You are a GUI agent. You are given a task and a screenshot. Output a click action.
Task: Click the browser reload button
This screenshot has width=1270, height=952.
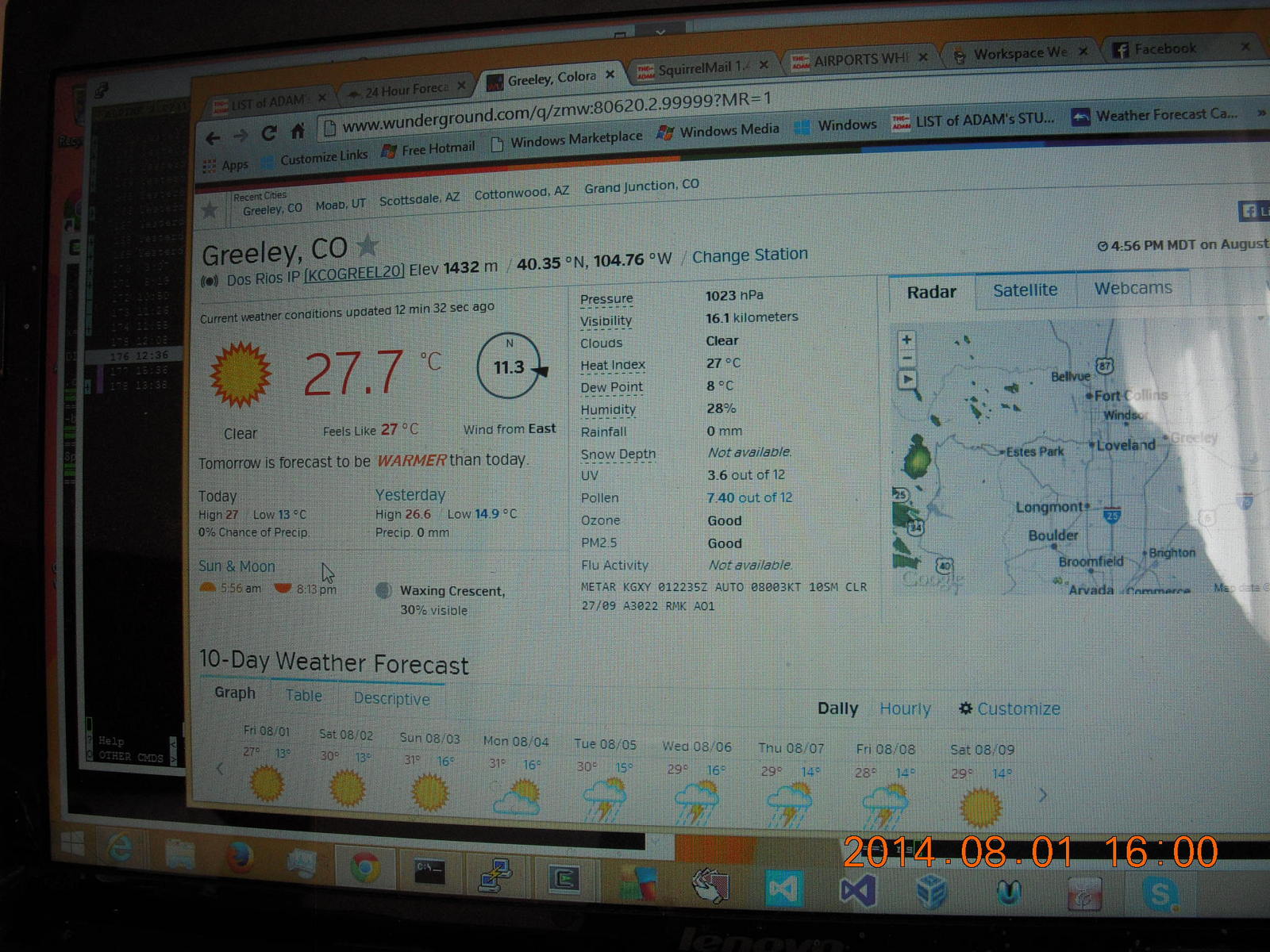[x=269, y=134]
